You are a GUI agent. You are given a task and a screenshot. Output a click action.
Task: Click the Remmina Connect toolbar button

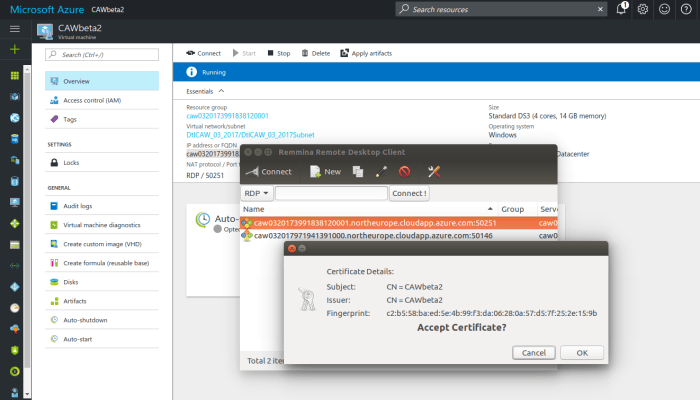tap(269, 172)
